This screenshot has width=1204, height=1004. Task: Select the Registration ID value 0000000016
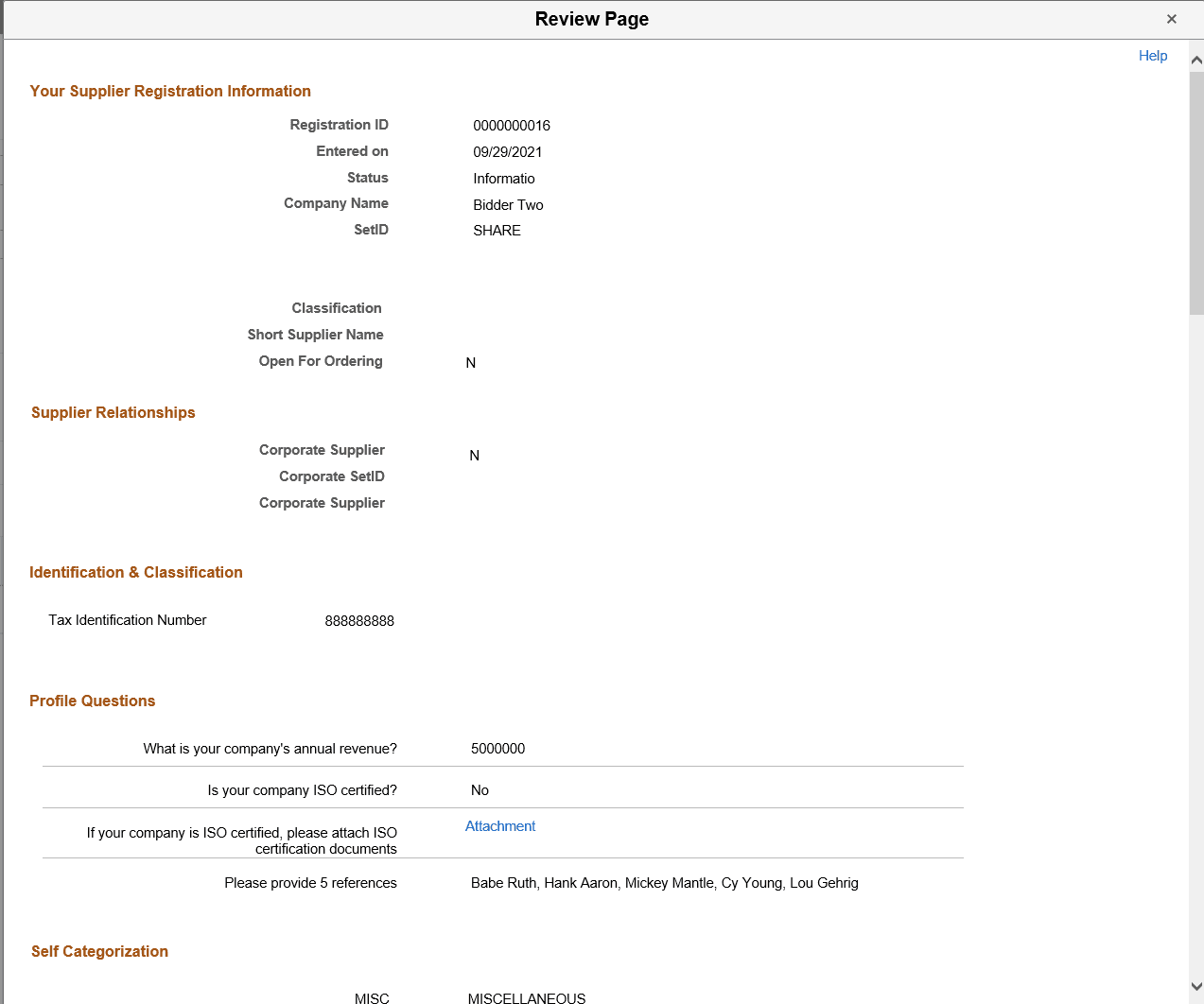pos(511,125)
